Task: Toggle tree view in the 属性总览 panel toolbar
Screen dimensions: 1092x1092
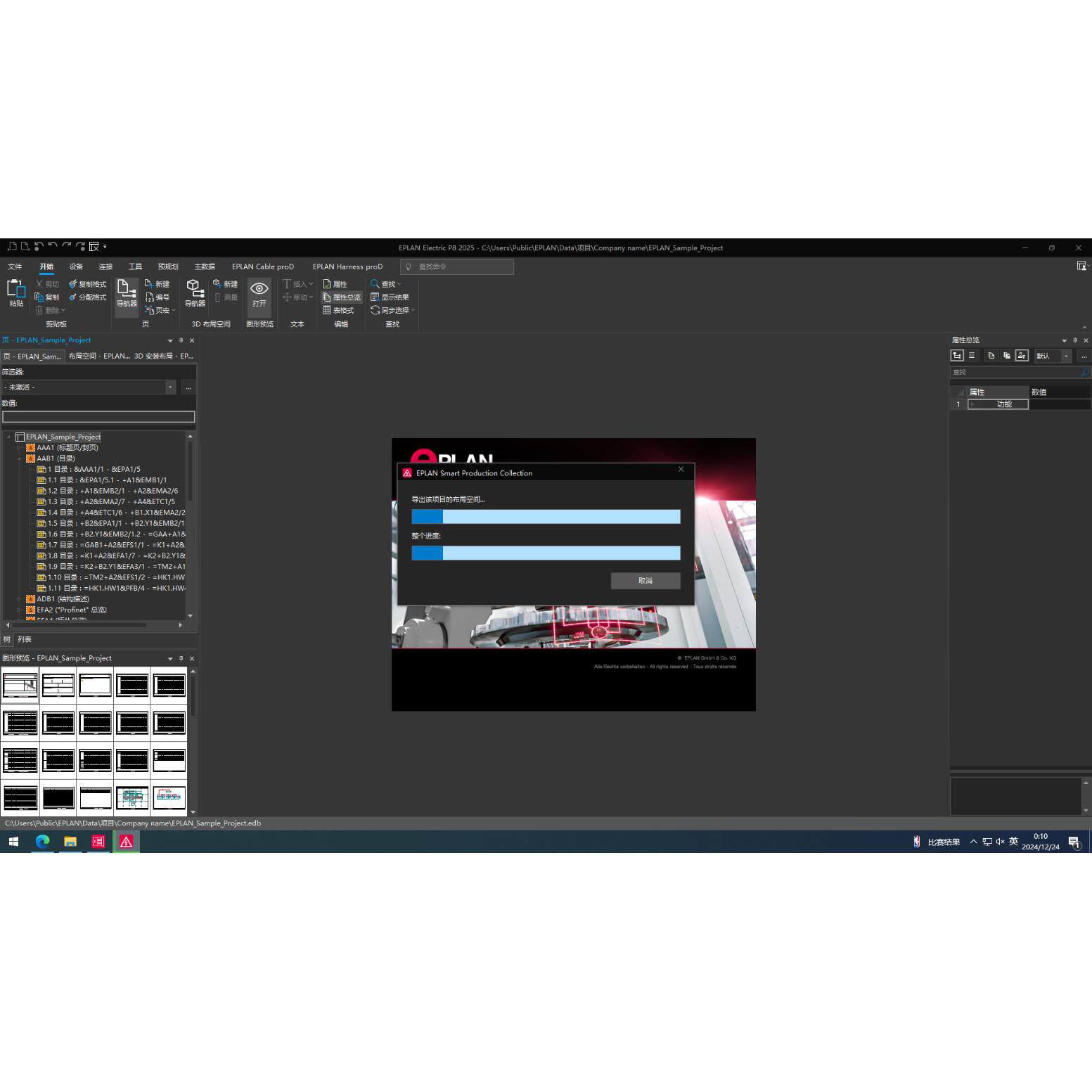Action: [x=957, y=356]
